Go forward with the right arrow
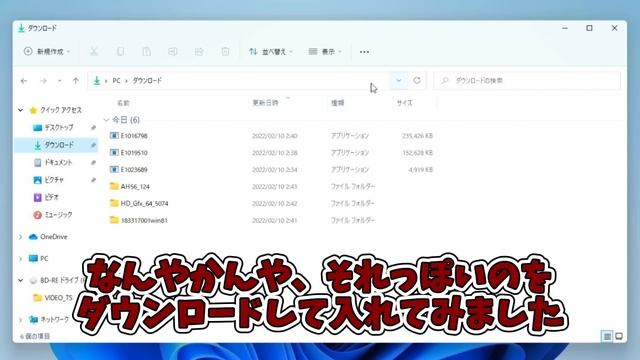The width and height of the screenshot is (640, 360). (43, 81)
